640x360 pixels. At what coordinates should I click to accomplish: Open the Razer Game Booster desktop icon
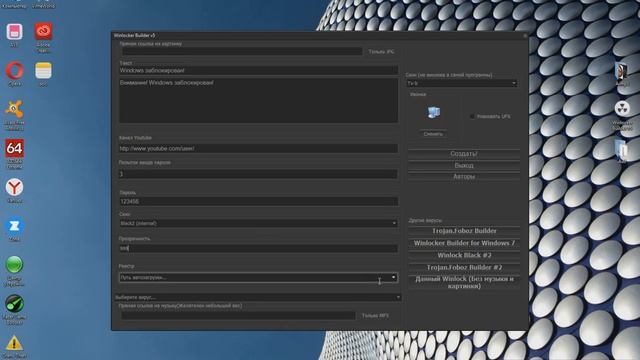tap(14, 304)
